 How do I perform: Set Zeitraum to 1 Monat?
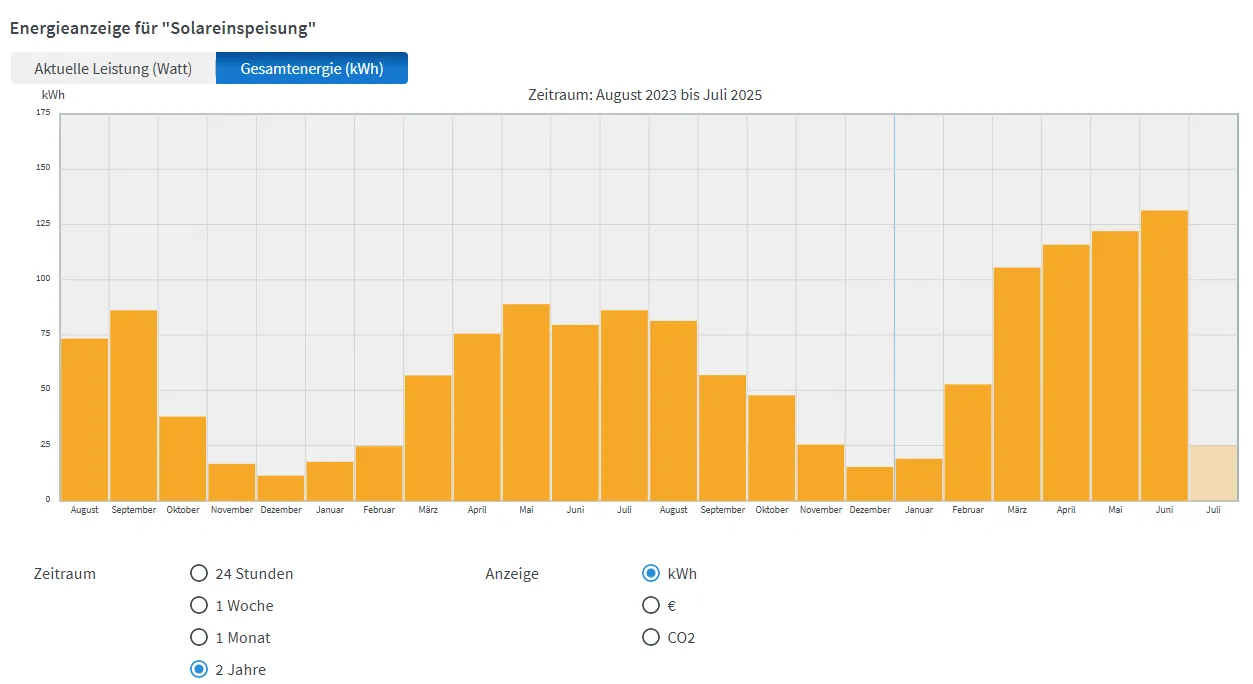[x=198, y=638]
